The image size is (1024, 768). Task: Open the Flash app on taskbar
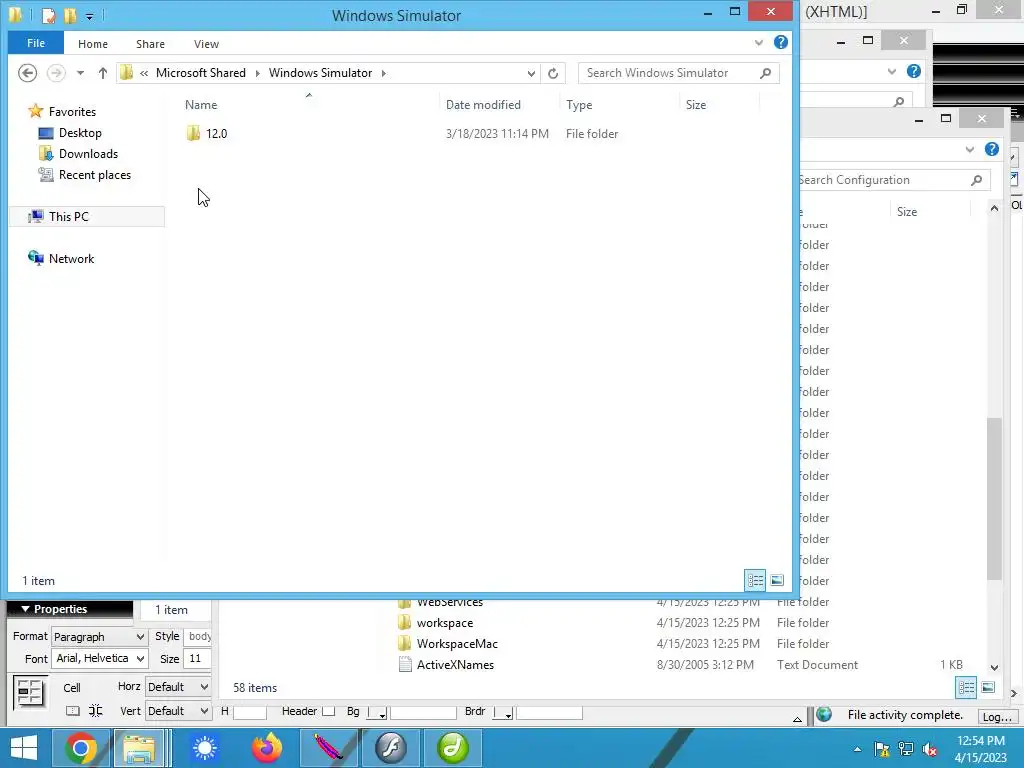click(391, 748)
